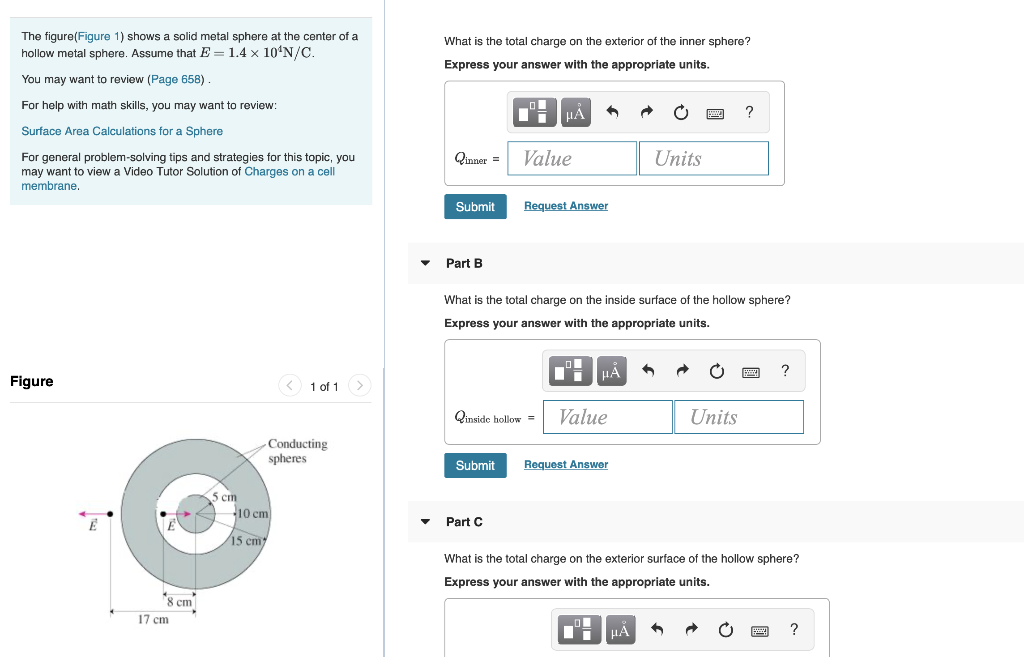Image resolution: width=1024 pixels, height=657 pixels.
Task: Click the next figure arrow
Action: tap(359, 385)
